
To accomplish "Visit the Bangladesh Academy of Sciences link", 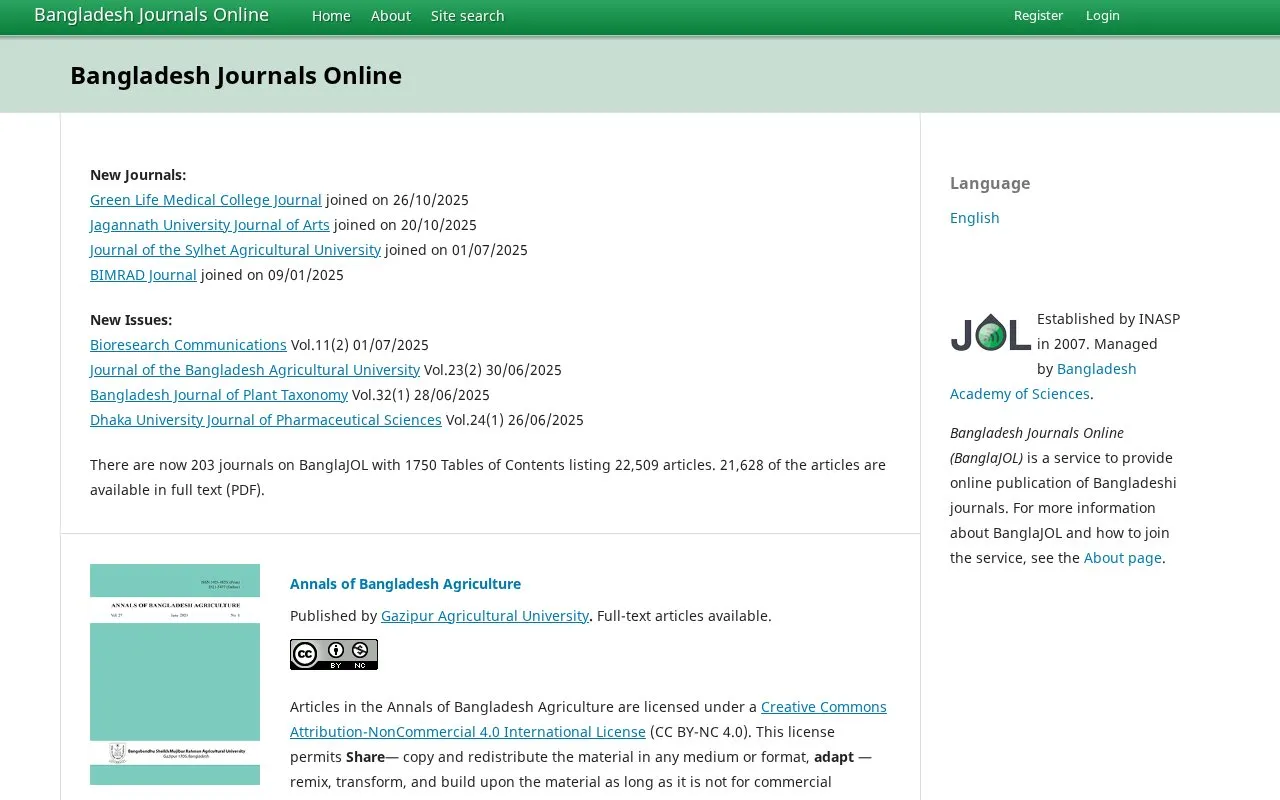I will [x=1043, y=381].
